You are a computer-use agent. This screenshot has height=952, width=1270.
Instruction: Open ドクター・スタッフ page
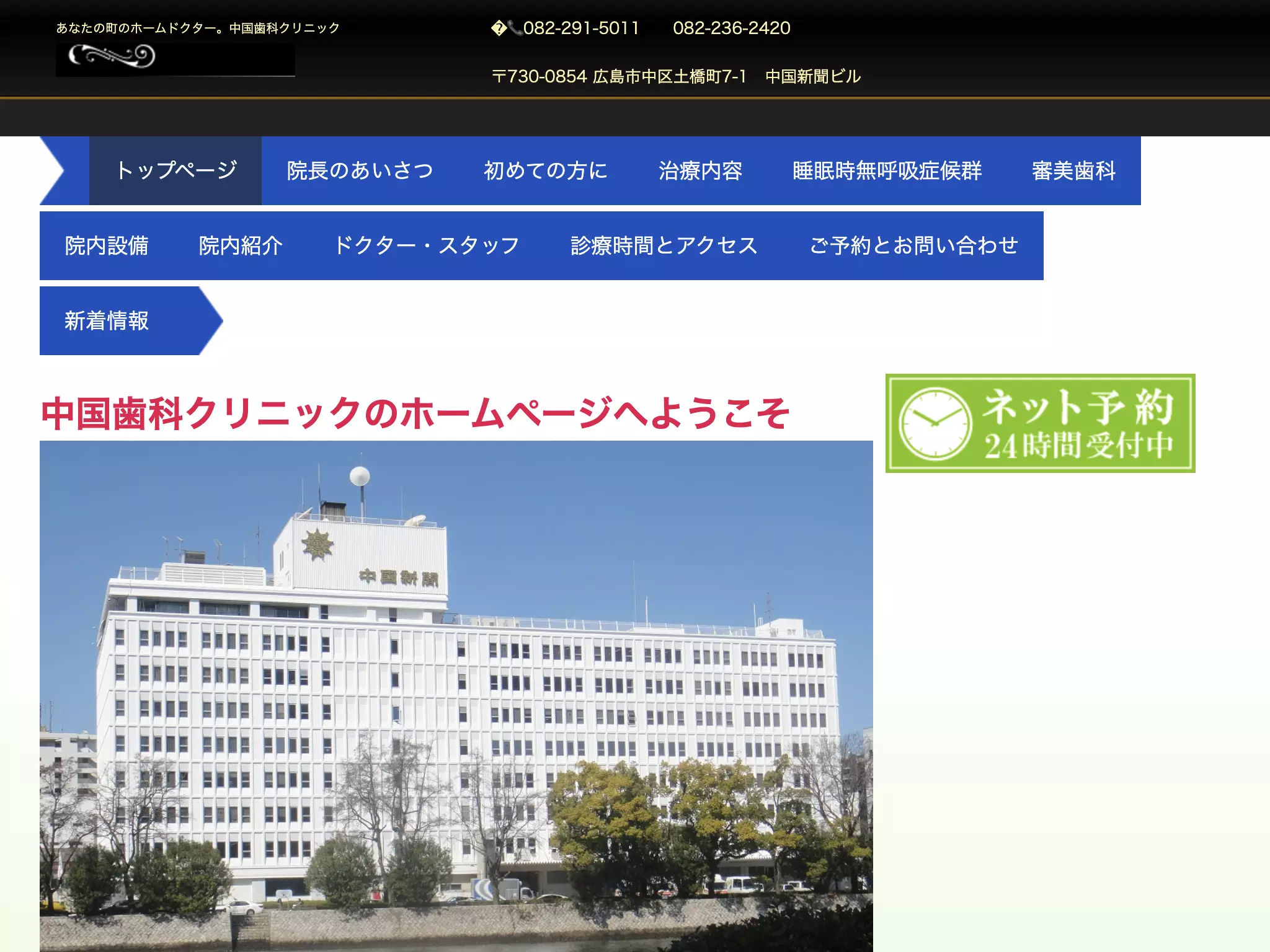coord(427,245)
